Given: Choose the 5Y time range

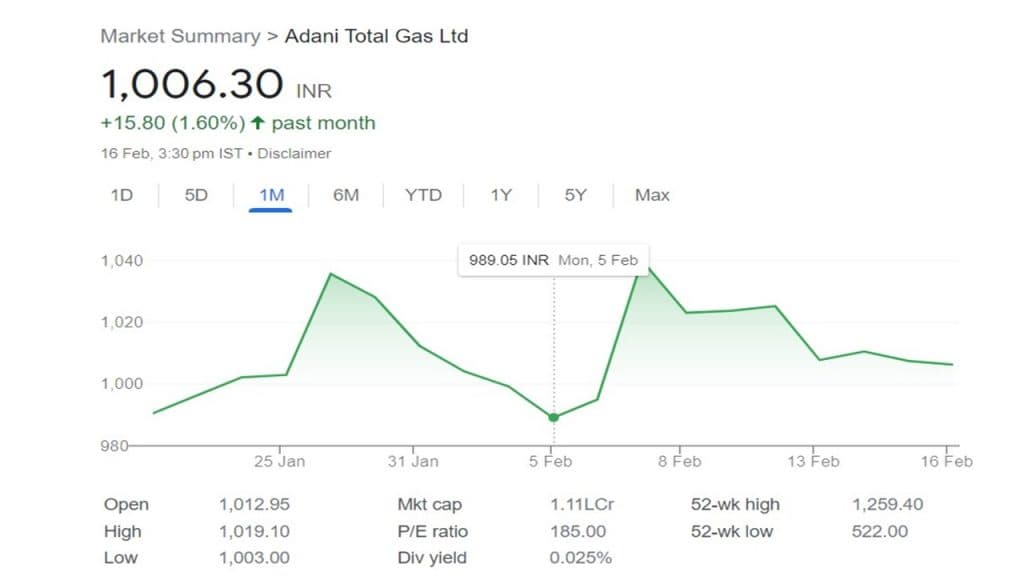Looking at the screenshot, I should [575, 195].
